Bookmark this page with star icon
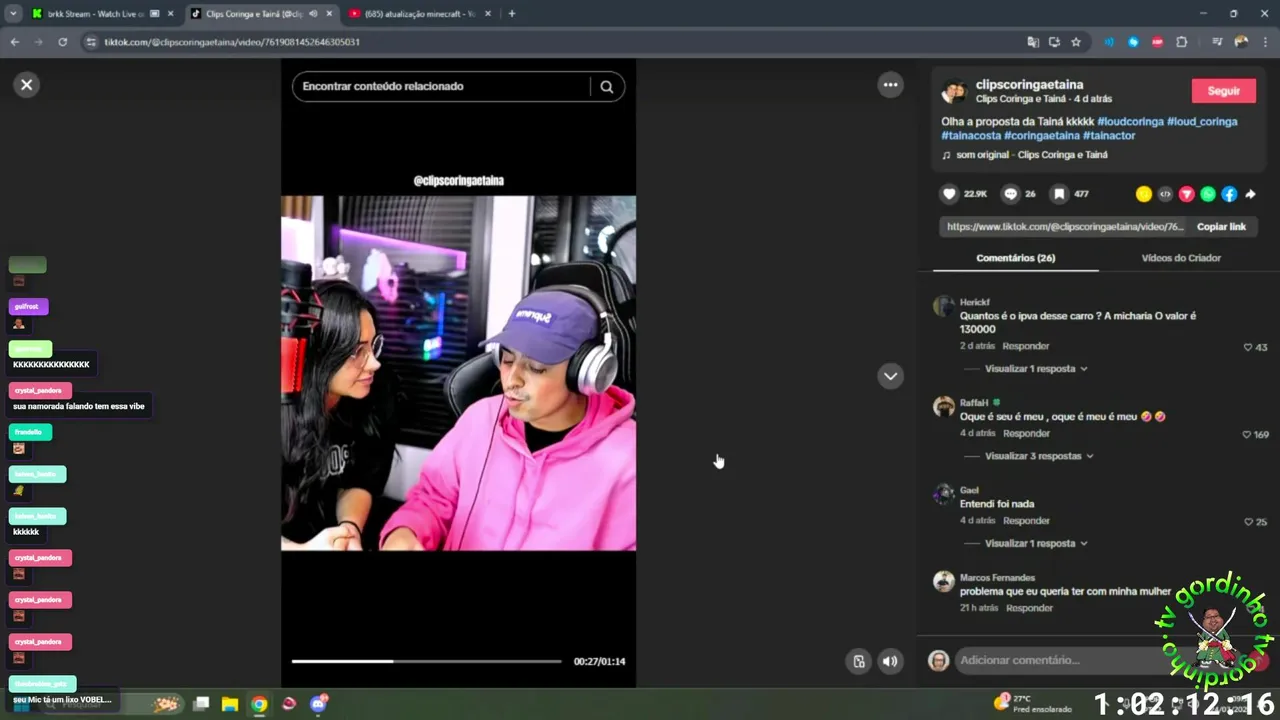The image size is (1280, 720). (1076, 42)
